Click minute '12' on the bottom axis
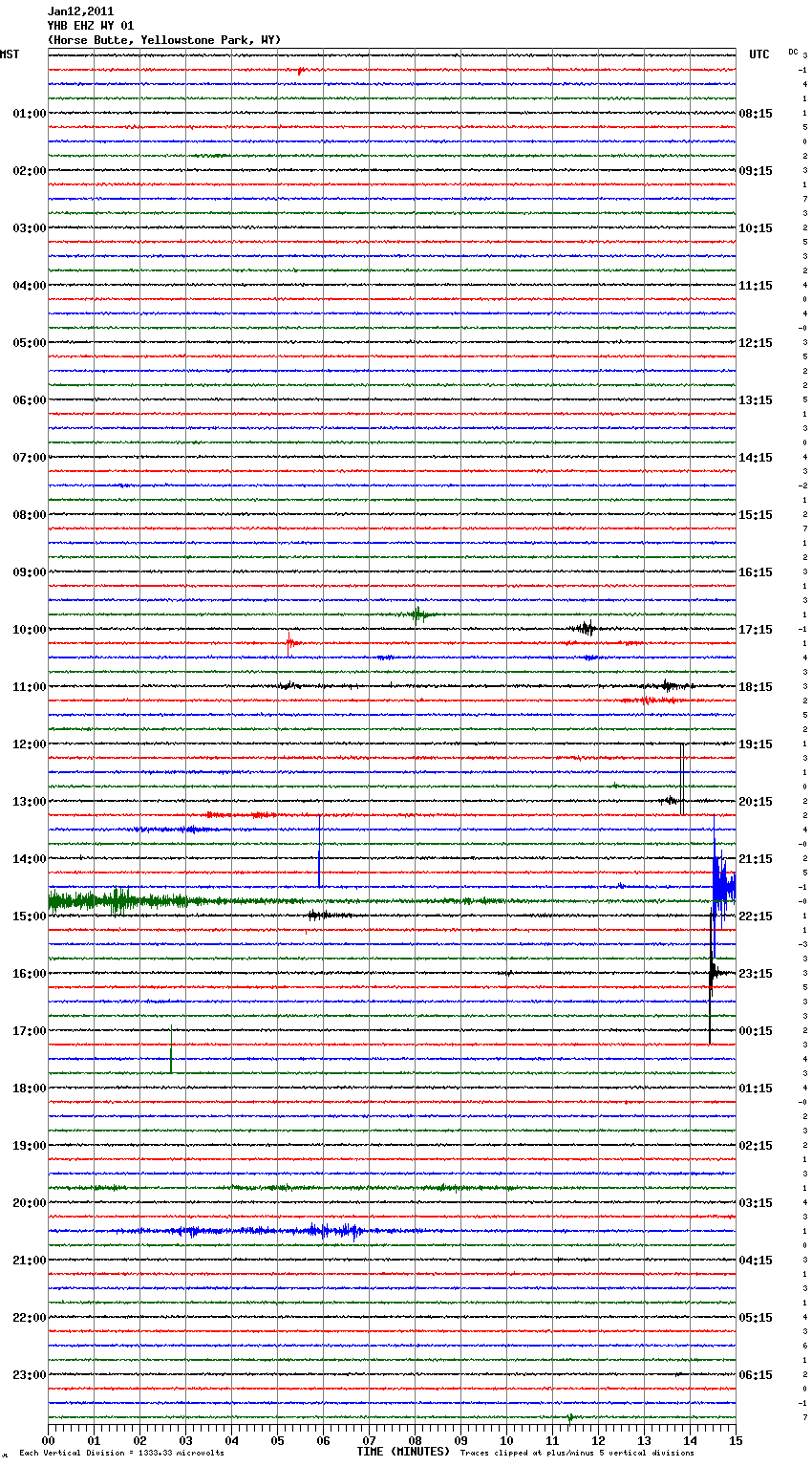812x1466 pixels. tap(598, 1440)
